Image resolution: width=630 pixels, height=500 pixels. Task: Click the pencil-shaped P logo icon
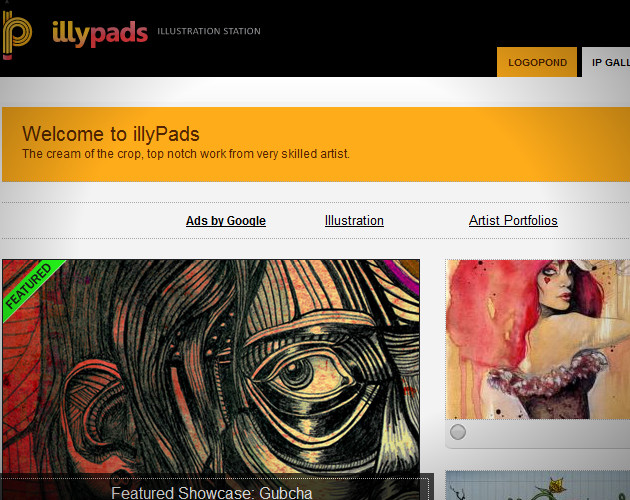[17, 35]
